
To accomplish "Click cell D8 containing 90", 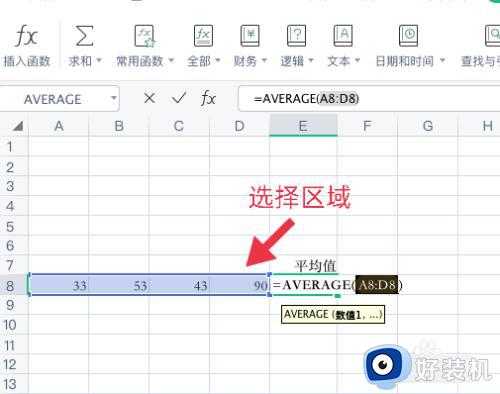I will [x=239, y=285].
